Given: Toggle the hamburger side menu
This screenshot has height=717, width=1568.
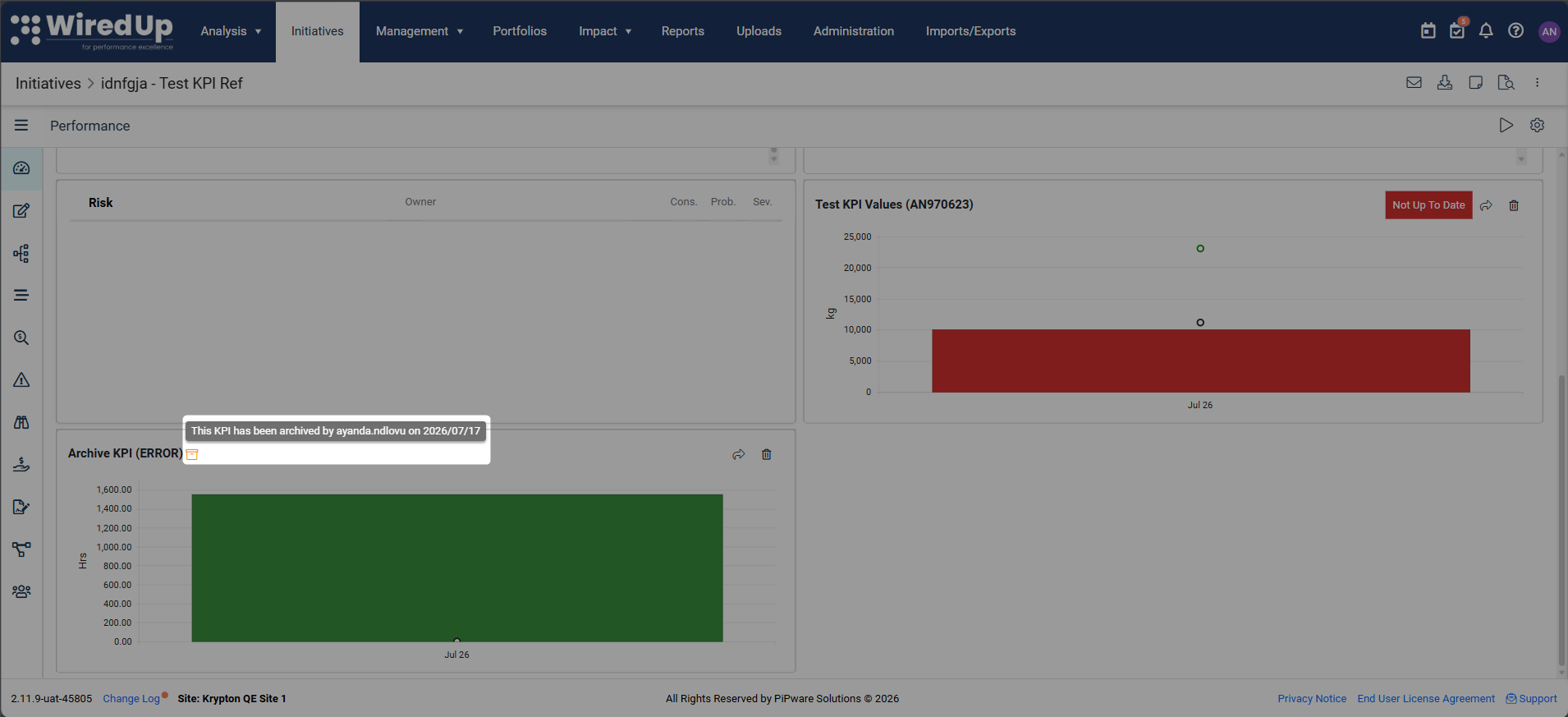Looking at the screenshot, I should [21, 126].
